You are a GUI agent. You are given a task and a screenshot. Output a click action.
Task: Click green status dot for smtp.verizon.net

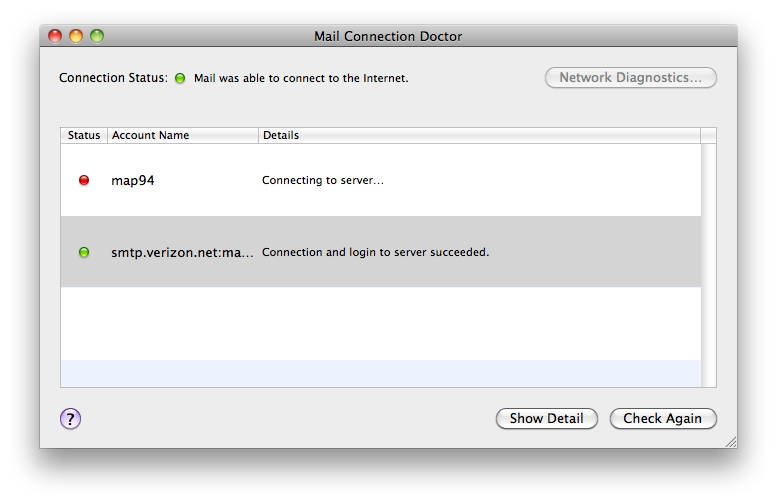[x=84, y=253]
